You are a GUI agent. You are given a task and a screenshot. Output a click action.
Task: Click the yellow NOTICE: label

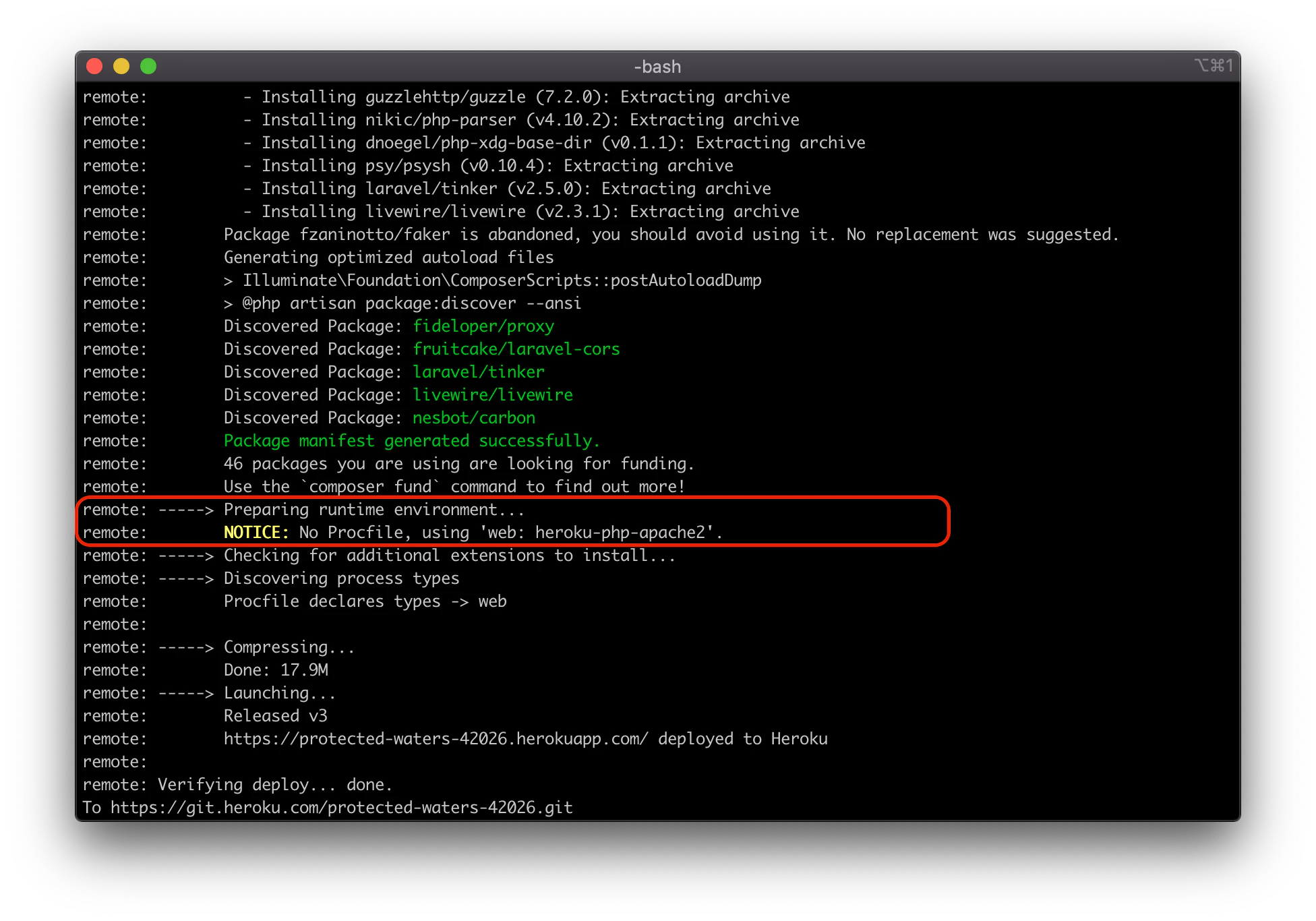point(256,533)
